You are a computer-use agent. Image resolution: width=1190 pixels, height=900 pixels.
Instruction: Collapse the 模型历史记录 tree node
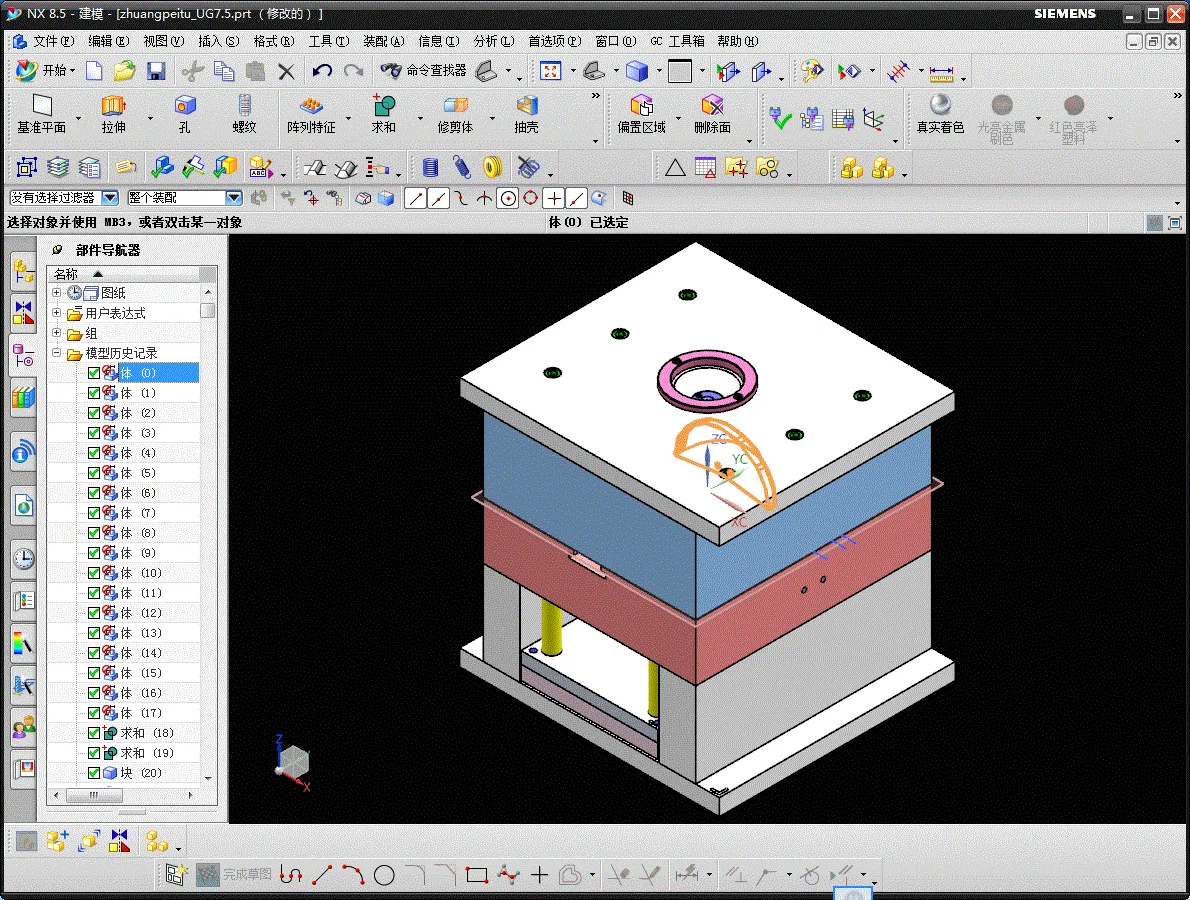pyautogui.click(x=56, y=353)
